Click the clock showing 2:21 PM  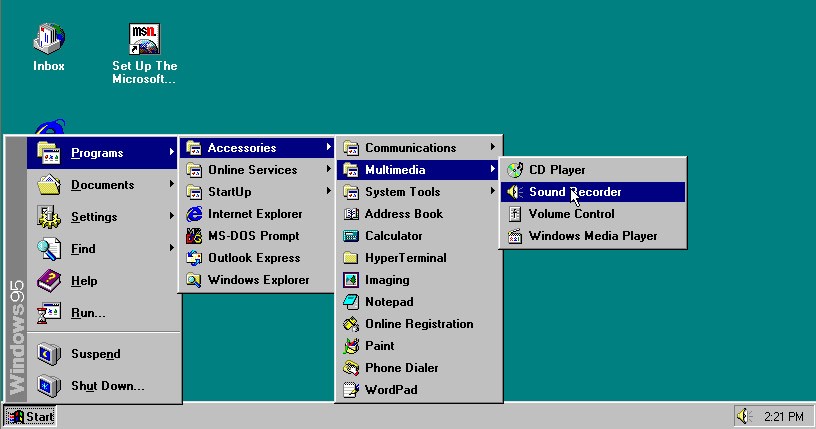point(783,416)
